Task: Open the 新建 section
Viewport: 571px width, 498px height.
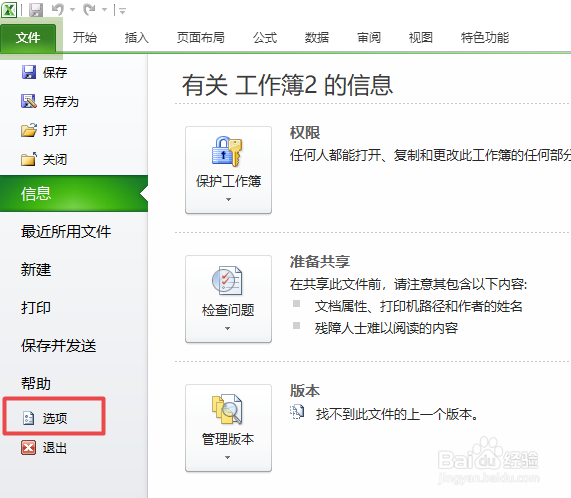Action: tap(36, 270)
